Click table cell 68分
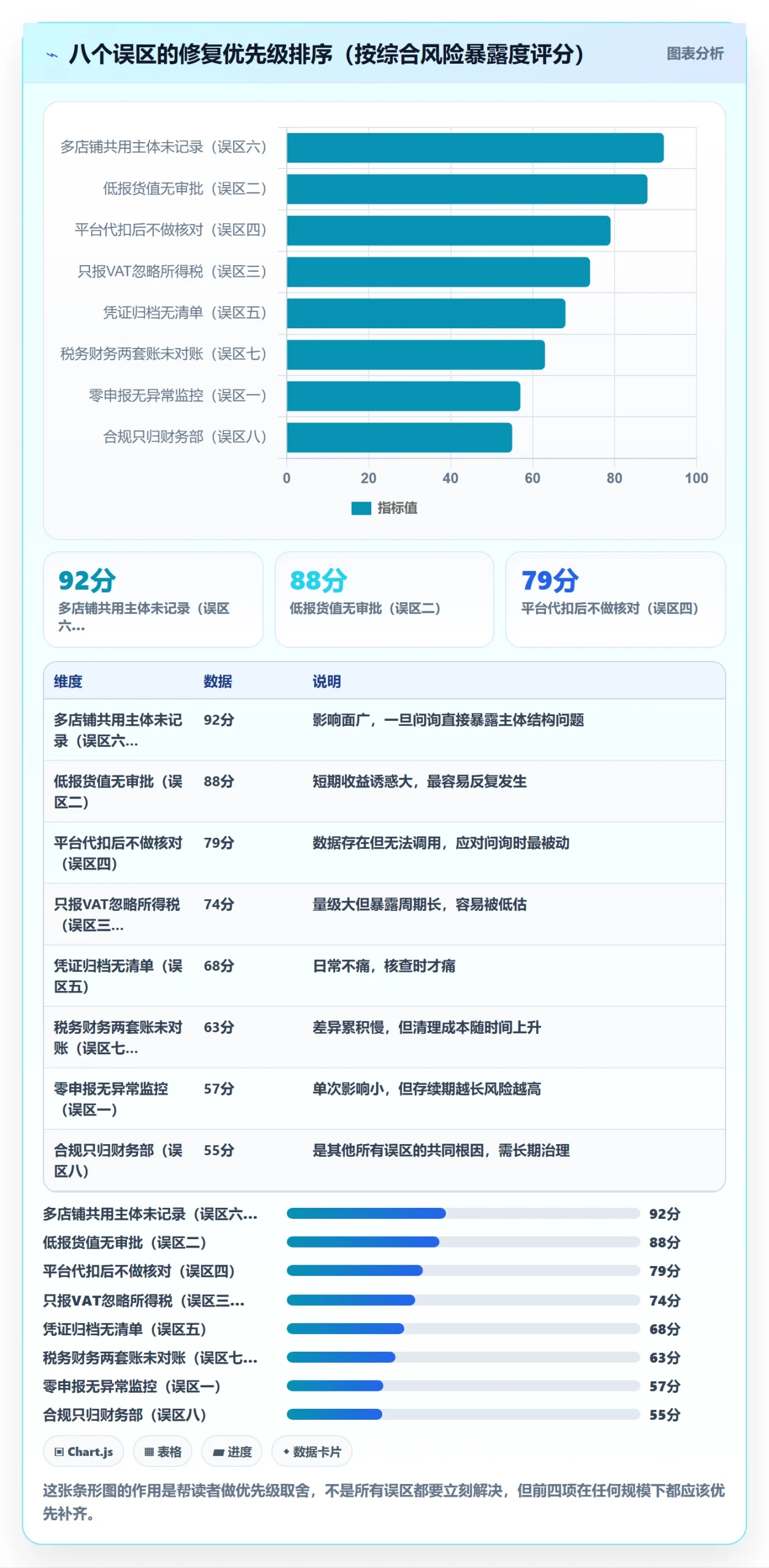 tap(219, 966)
